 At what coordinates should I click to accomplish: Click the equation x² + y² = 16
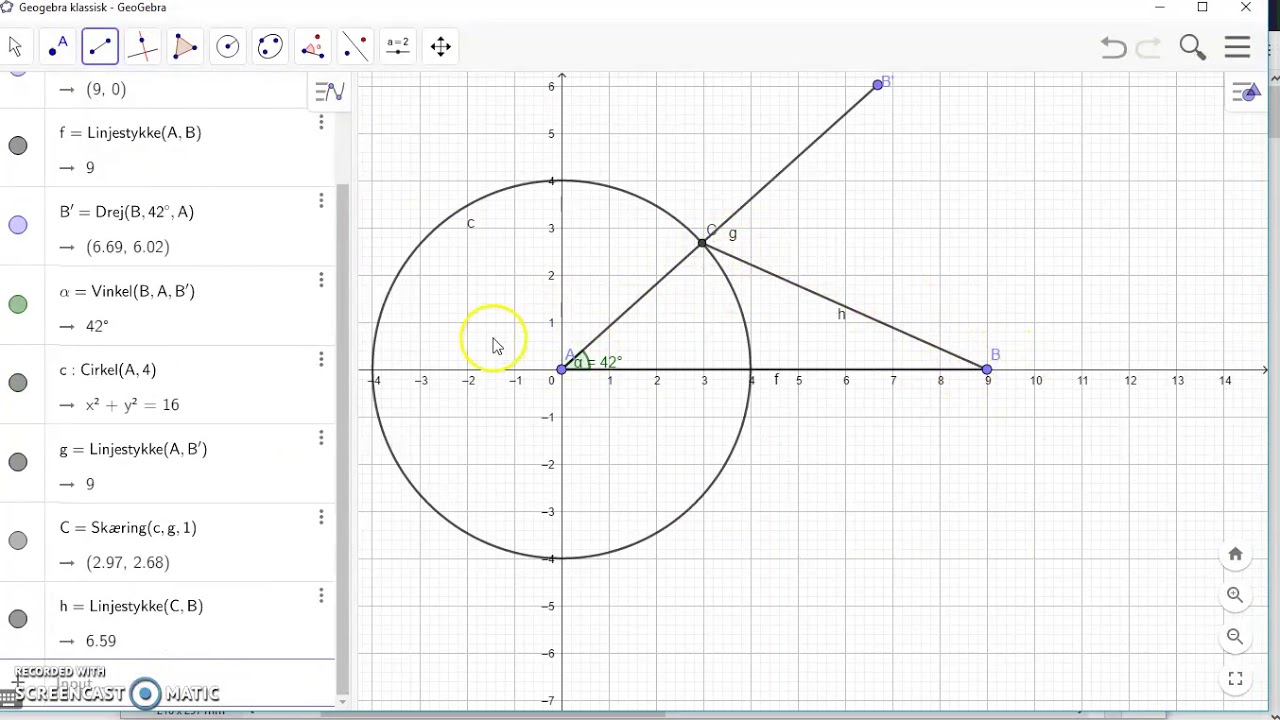(x=132, y=405)
